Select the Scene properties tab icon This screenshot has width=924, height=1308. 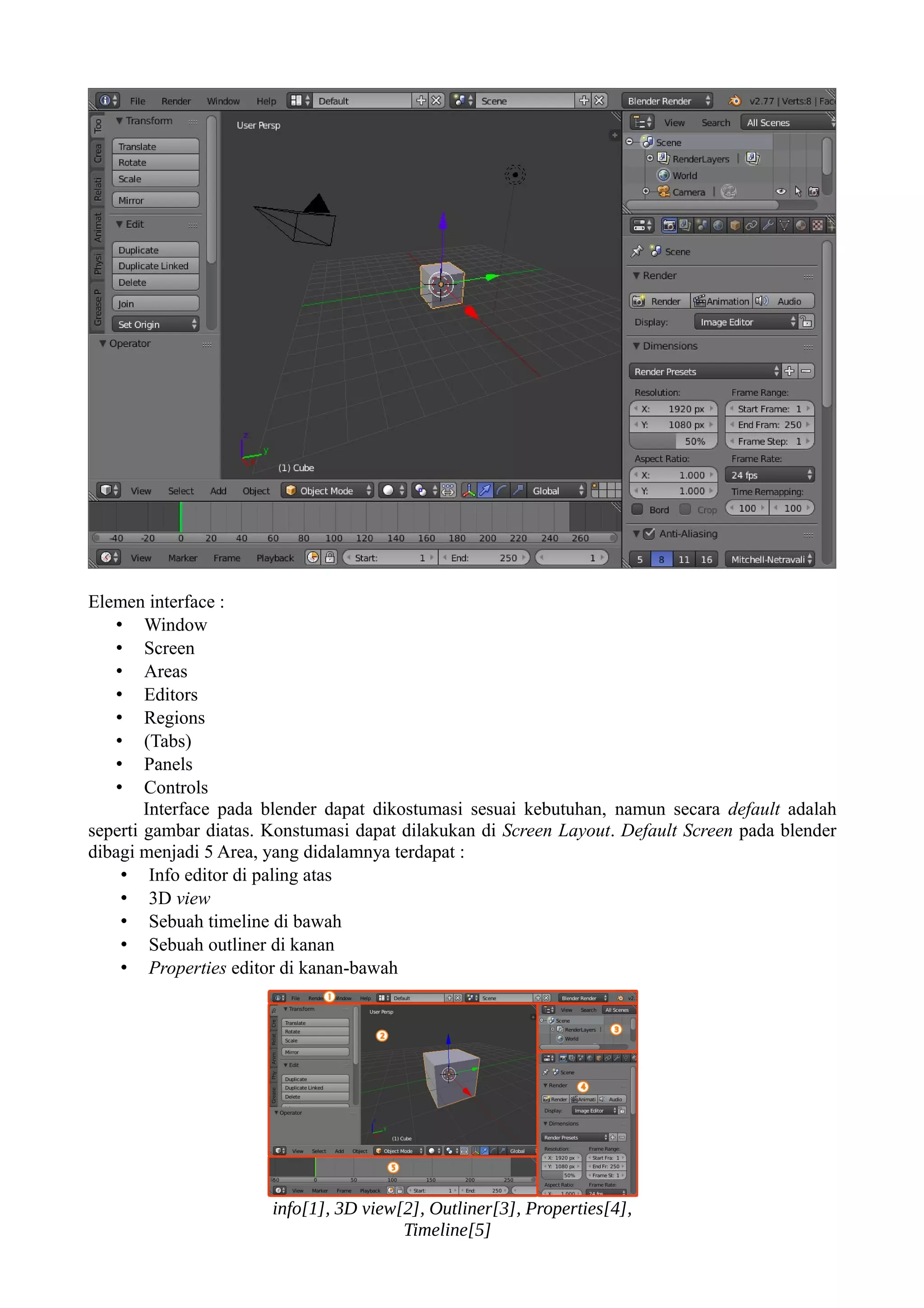[x=702, y=225]
